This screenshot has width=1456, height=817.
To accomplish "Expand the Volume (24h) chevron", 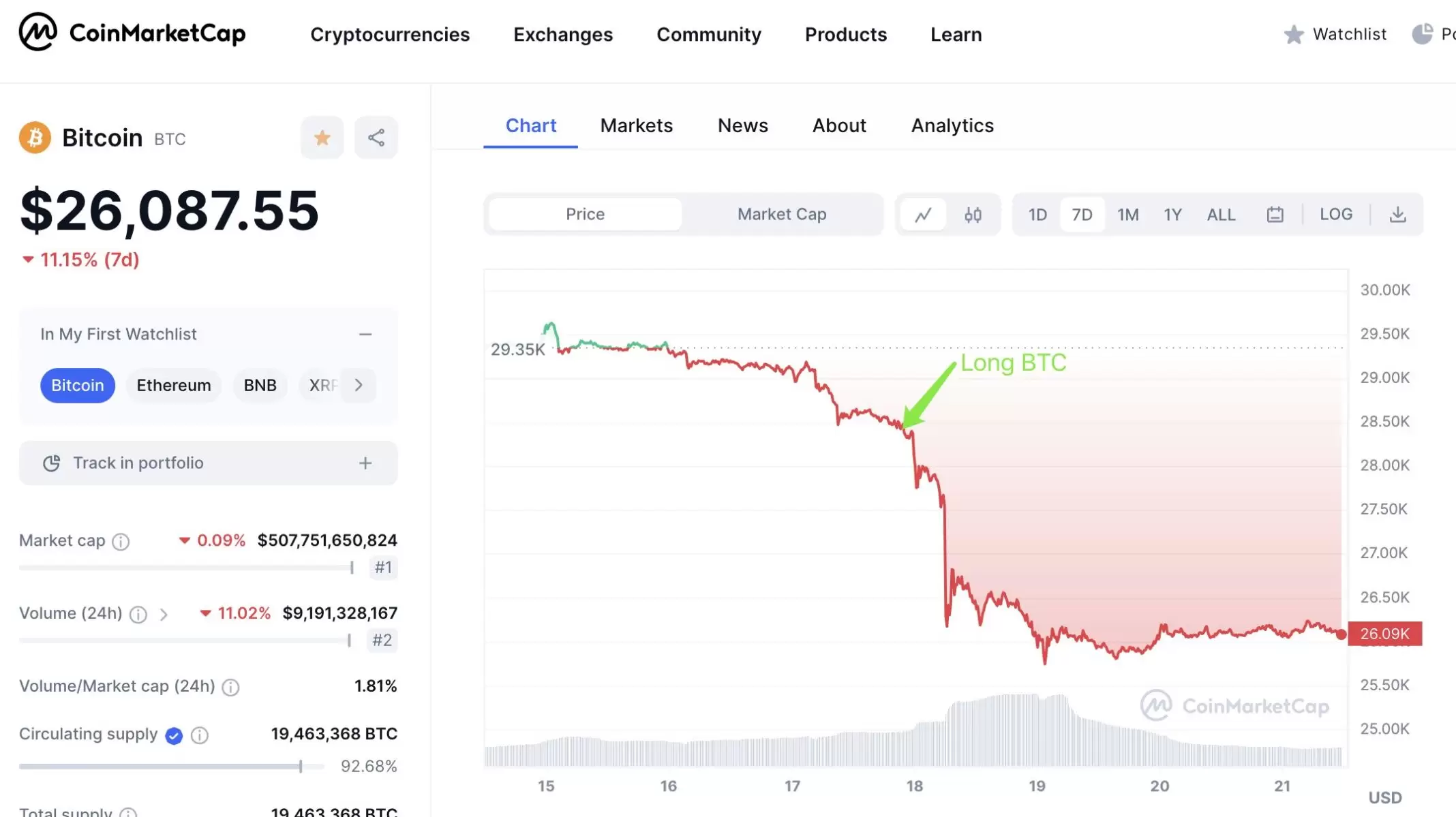I will (164, 615).
